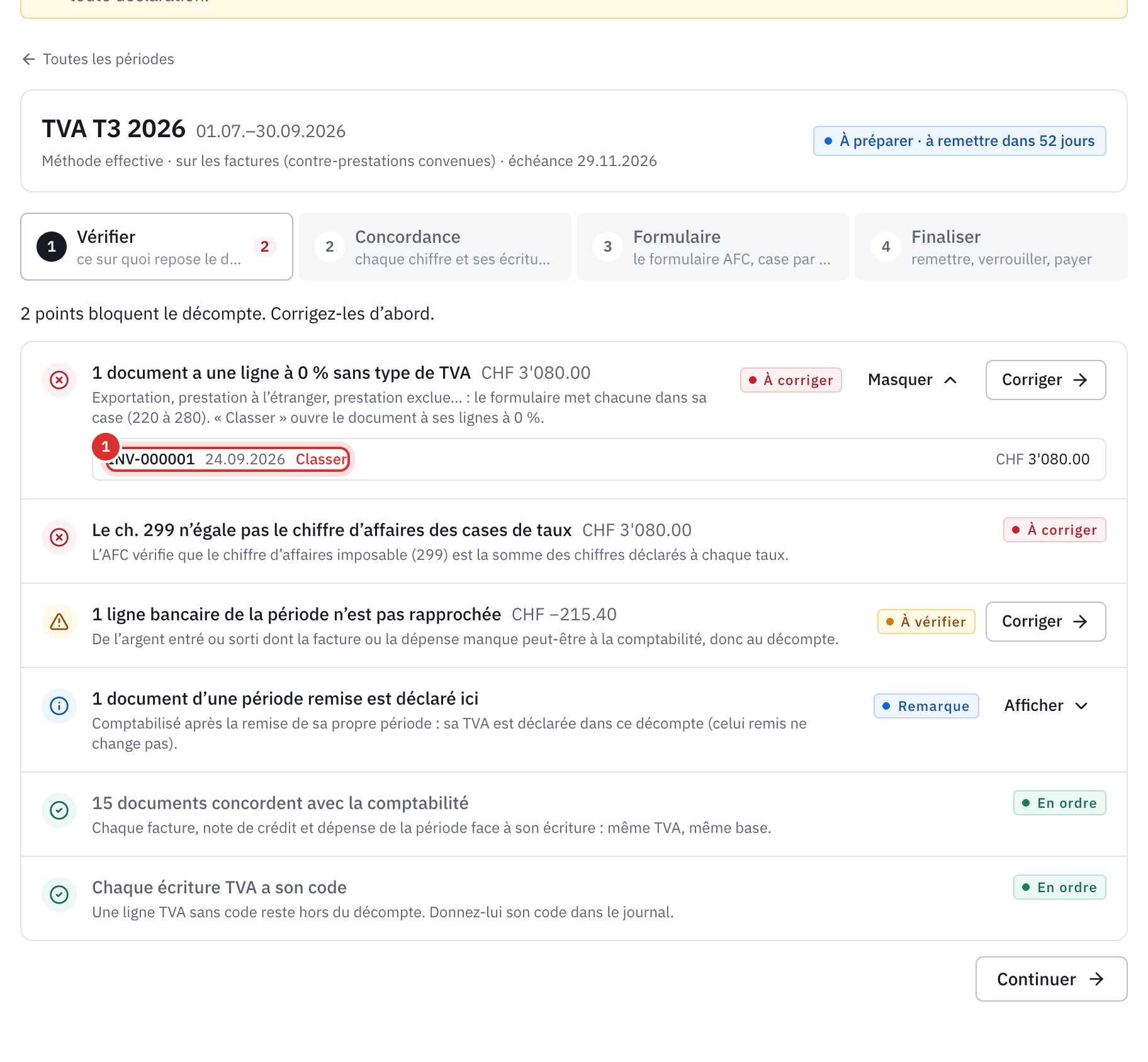1148x1062 pixels.
Task: Click the À vérifier badge
Action: 926,622
